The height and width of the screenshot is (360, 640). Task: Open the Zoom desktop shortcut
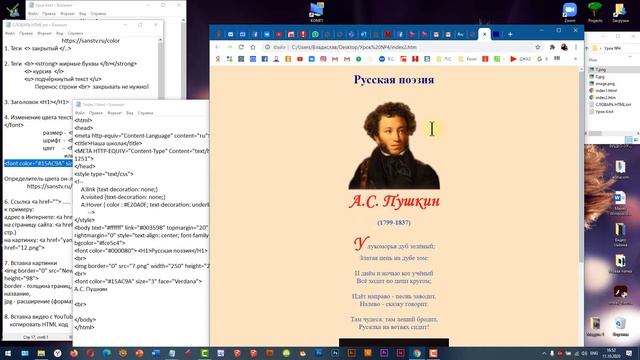[570, 12]
